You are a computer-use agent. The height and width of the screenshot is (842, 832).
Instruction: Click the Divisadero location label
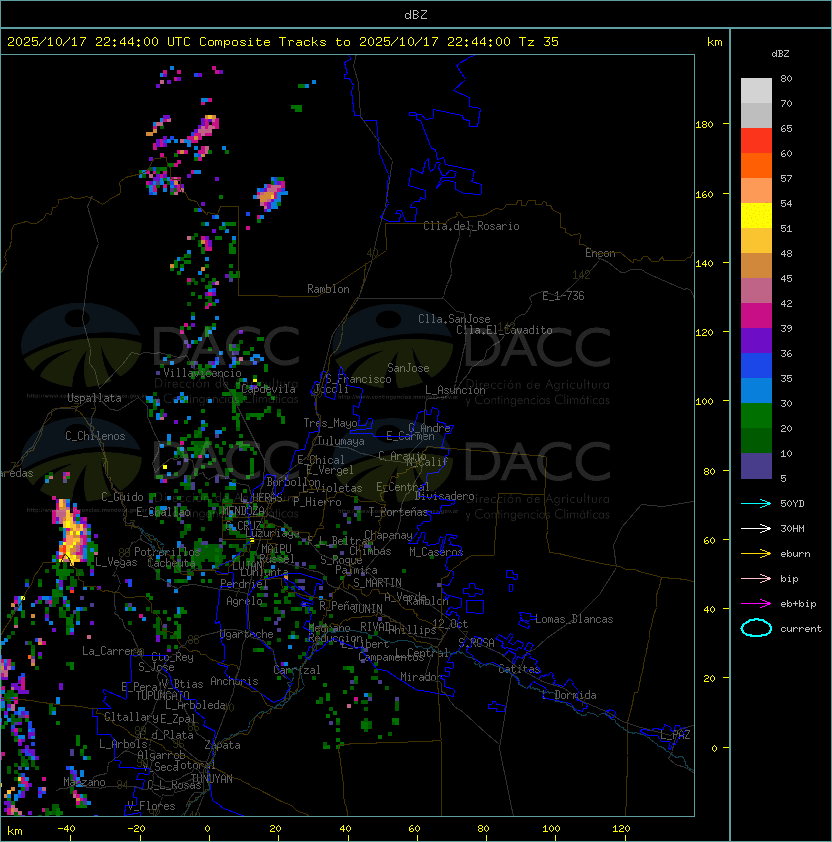click(444, 496)
